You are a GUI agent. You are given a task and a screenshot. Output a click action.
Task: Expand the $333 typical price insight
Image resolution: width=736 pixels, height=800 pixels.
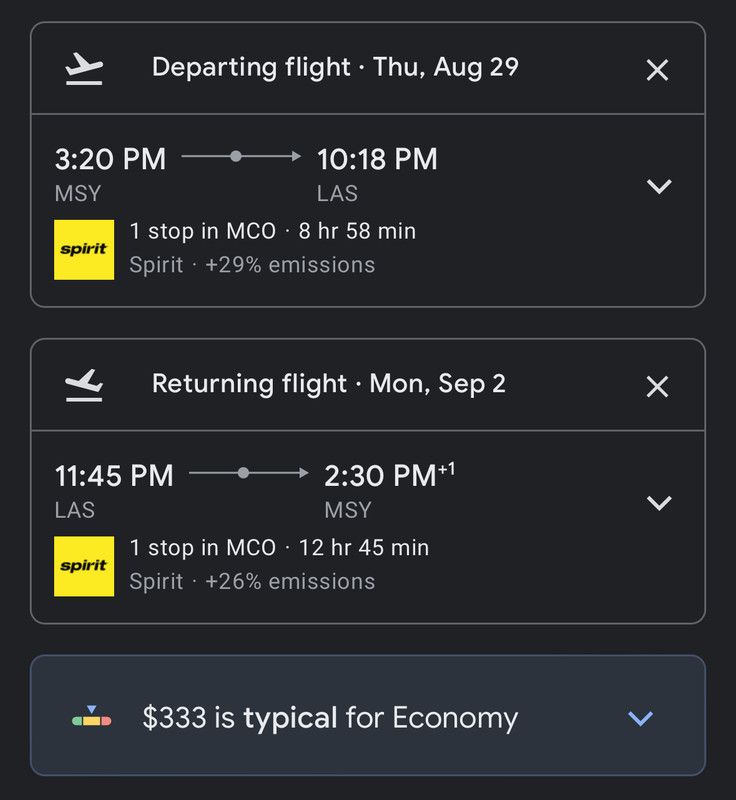coord(640,718)
